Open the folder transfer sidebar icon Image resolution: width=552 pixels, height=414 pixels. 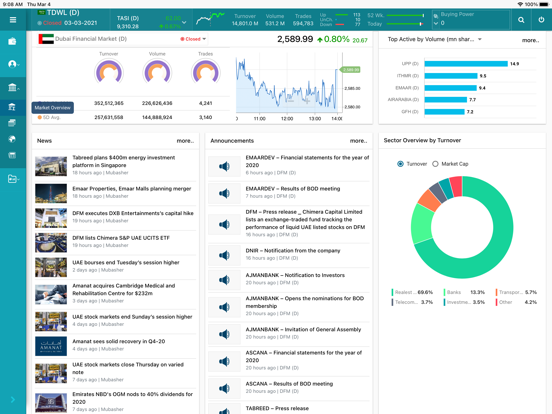(12, 179)
